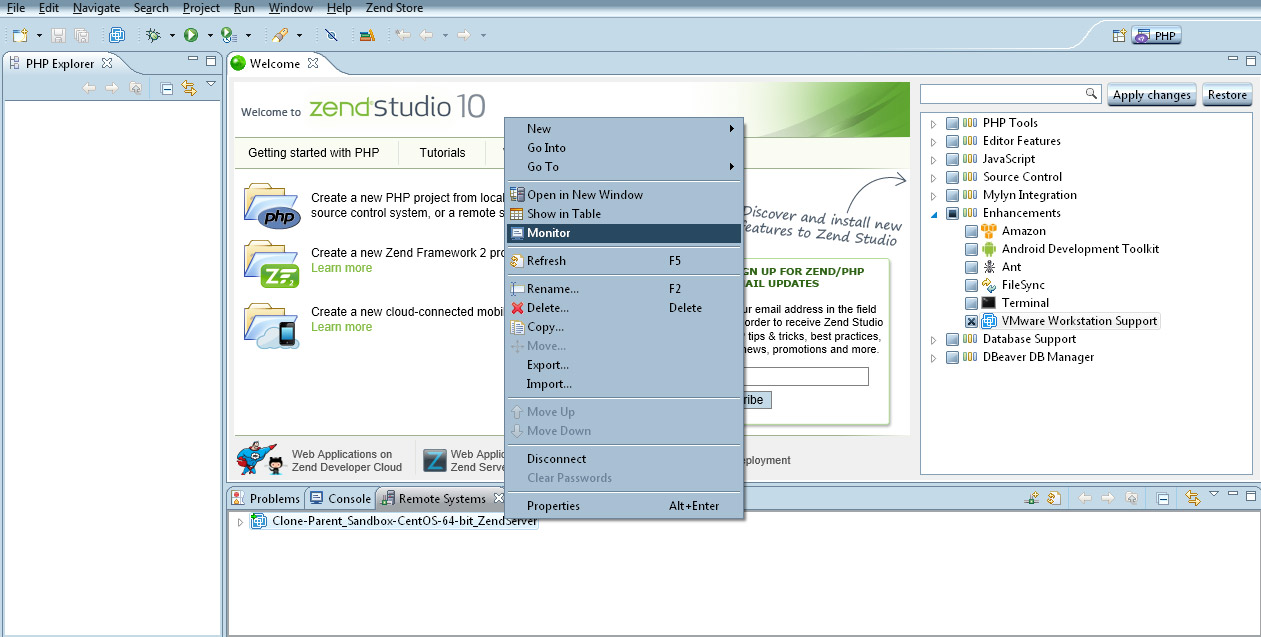The width and height of the screenshot is (1261, 637).
Task: Click the PHP project folder icon
Action: point(272,206)
